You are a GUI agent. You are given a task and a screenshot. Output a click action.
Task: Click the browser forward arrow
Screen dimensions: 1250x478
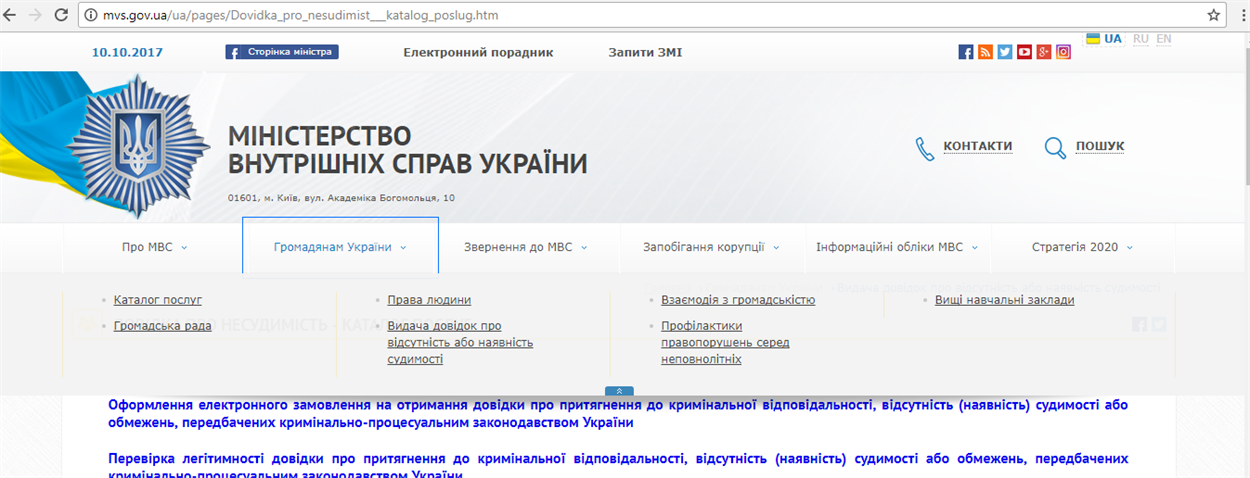37,16
